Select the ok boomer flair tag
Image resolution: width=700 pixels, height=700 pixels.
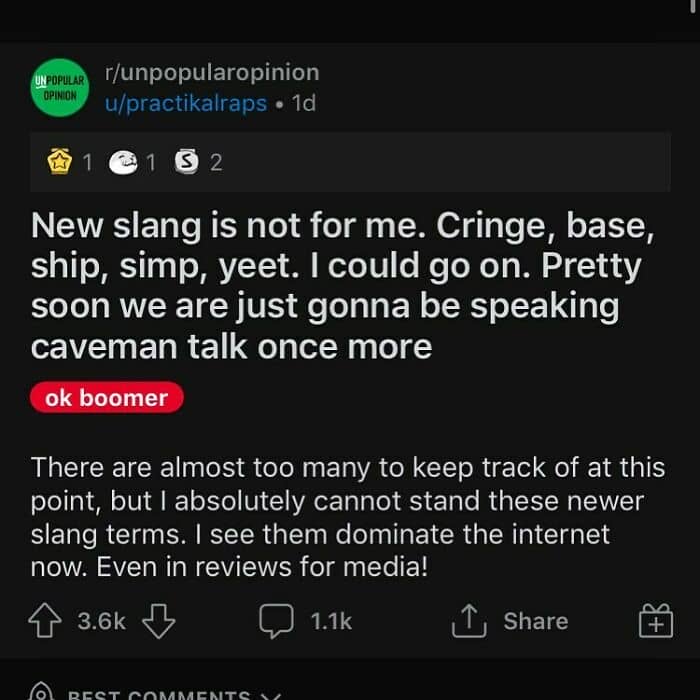coord(107,397)
